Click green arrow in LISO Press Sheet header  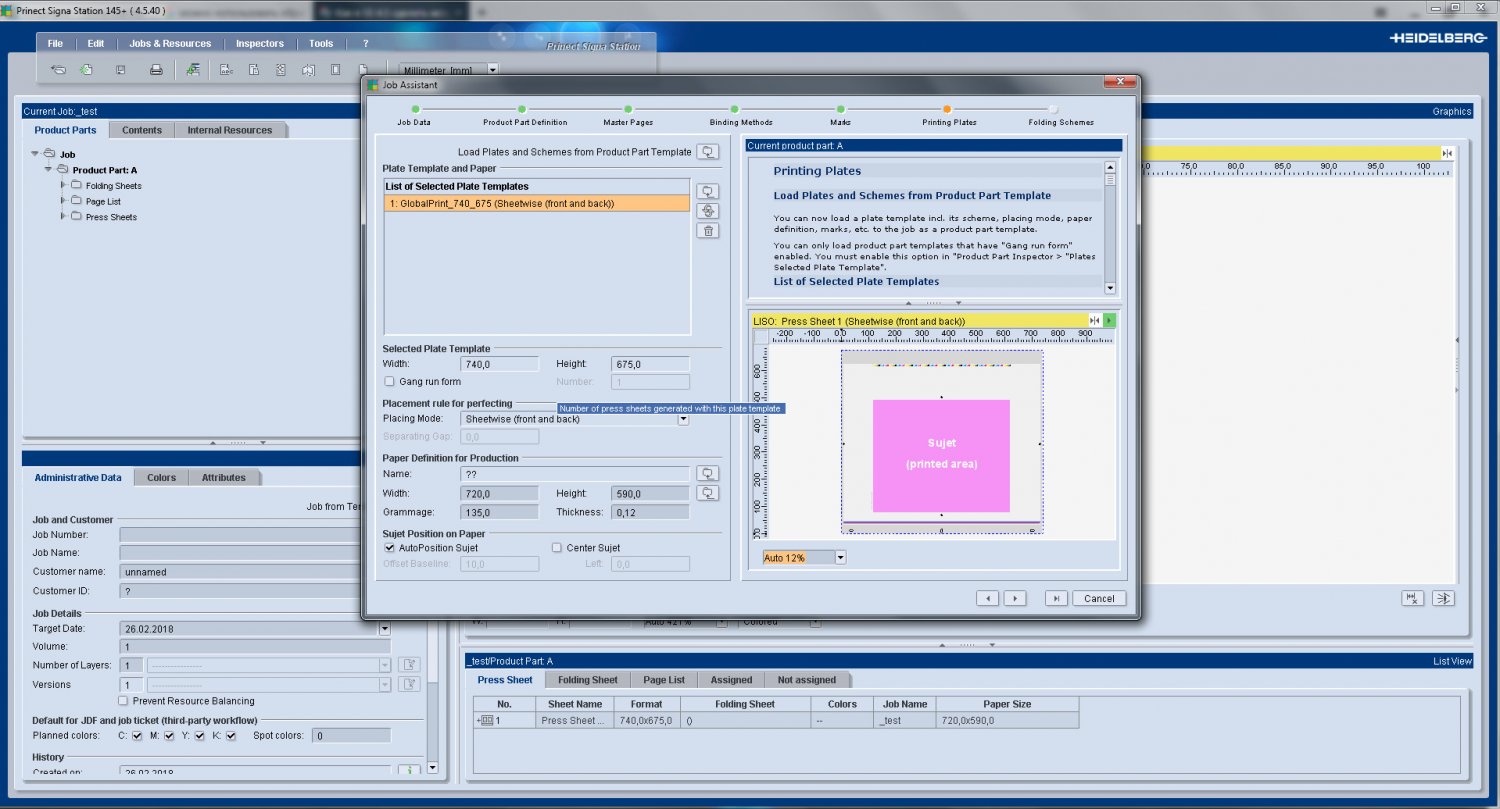1109,321
